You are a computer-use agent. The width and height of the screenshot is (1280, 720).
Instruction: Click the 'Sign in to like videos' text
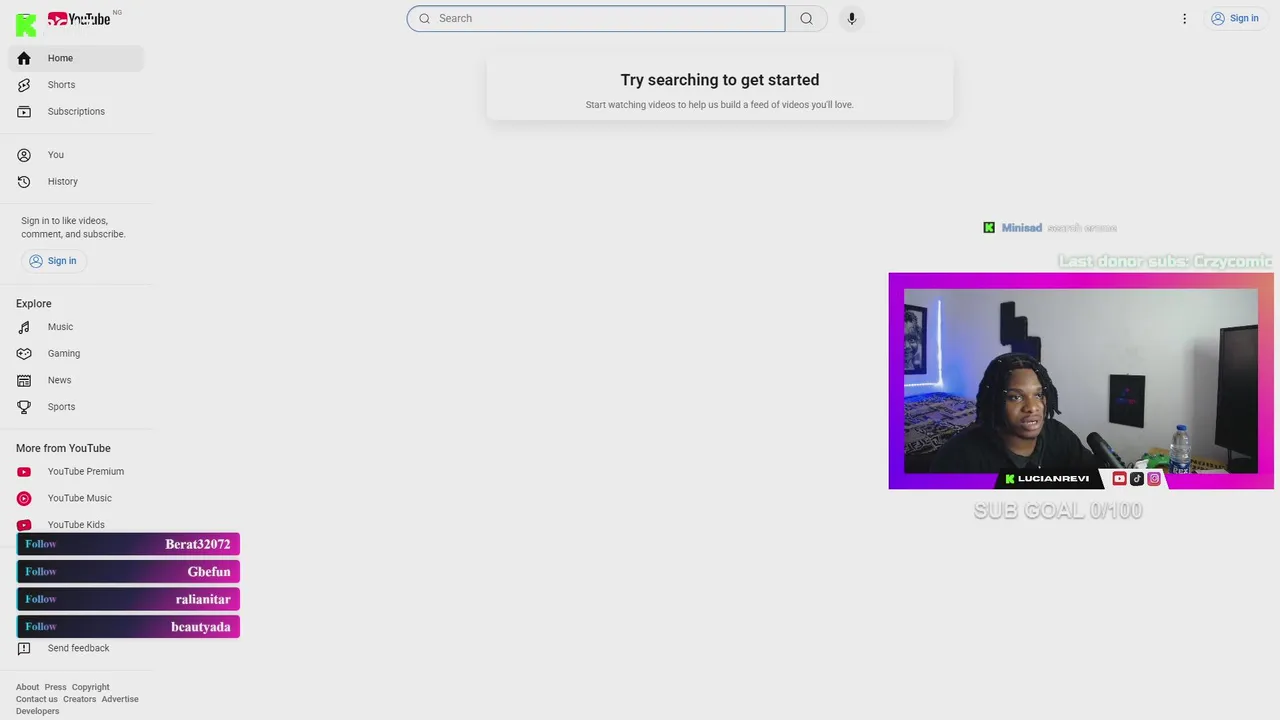pyautogui.click(x=73, y=227)
